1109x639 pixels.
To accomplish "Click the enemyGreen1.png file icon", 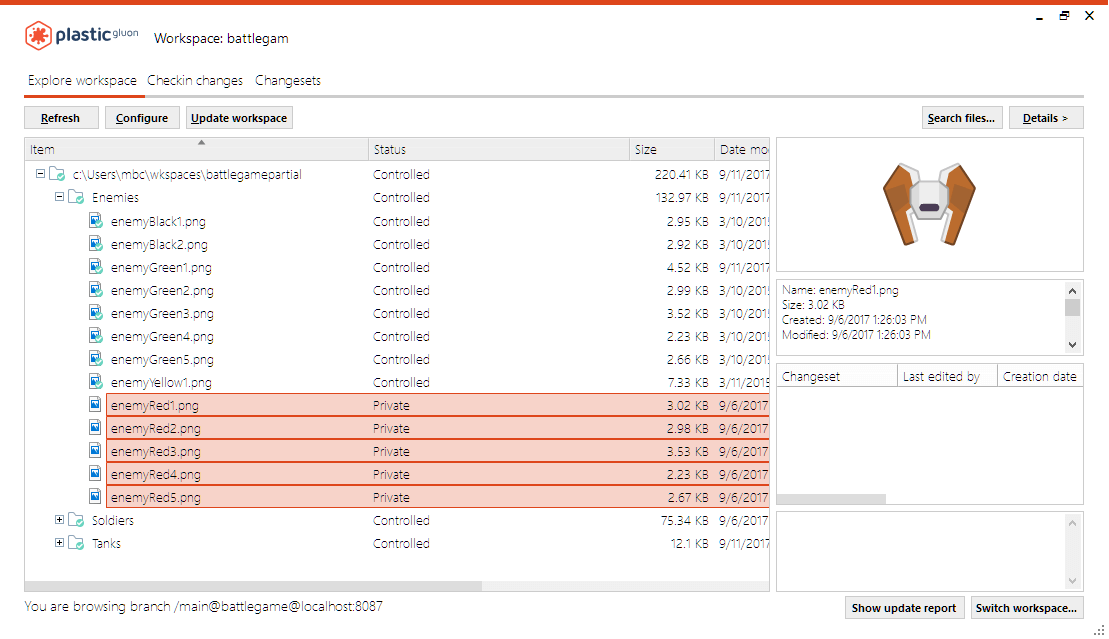I will (x=95, y=267).
